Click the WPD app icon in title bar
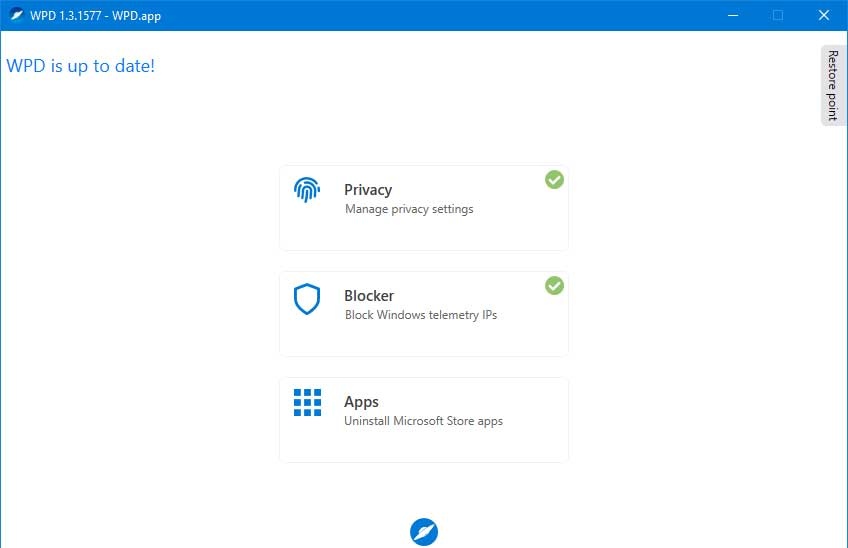Screen dimensions: 848x548 point(17,15)
